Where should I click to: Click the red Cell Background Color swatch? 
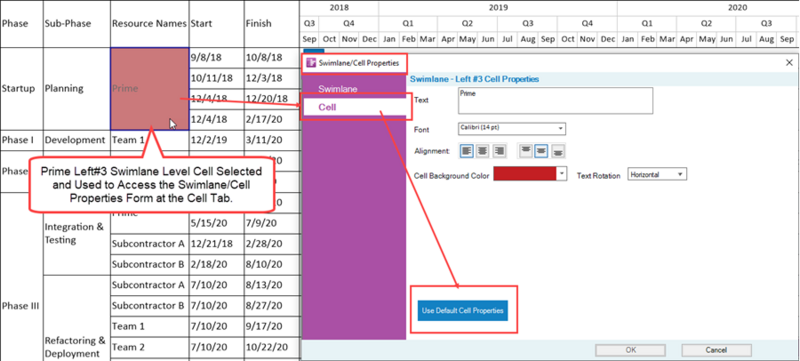(525, 174)
